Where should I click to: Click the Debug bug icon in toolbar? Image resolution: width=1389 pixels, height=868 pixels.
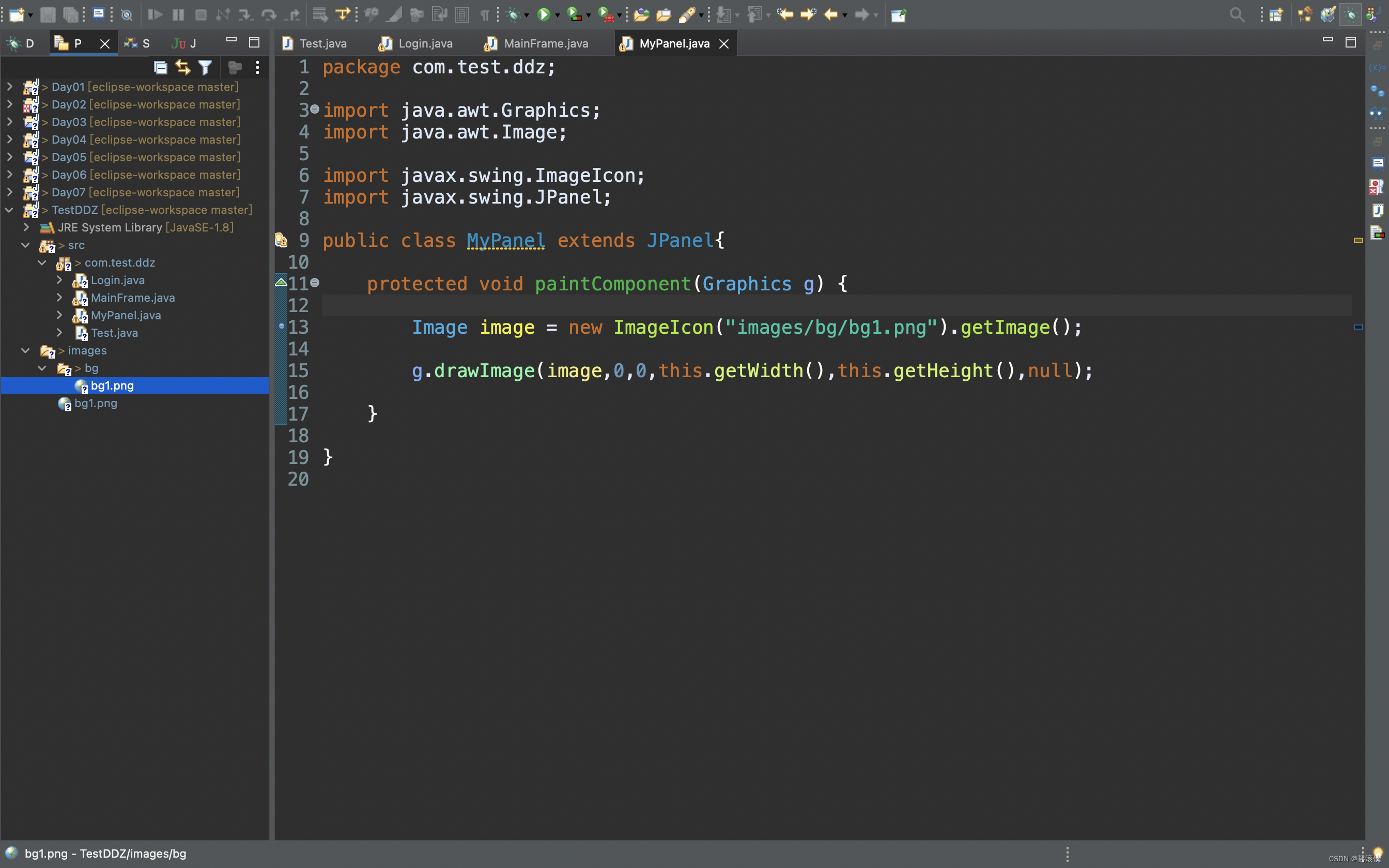coord(513,15)
